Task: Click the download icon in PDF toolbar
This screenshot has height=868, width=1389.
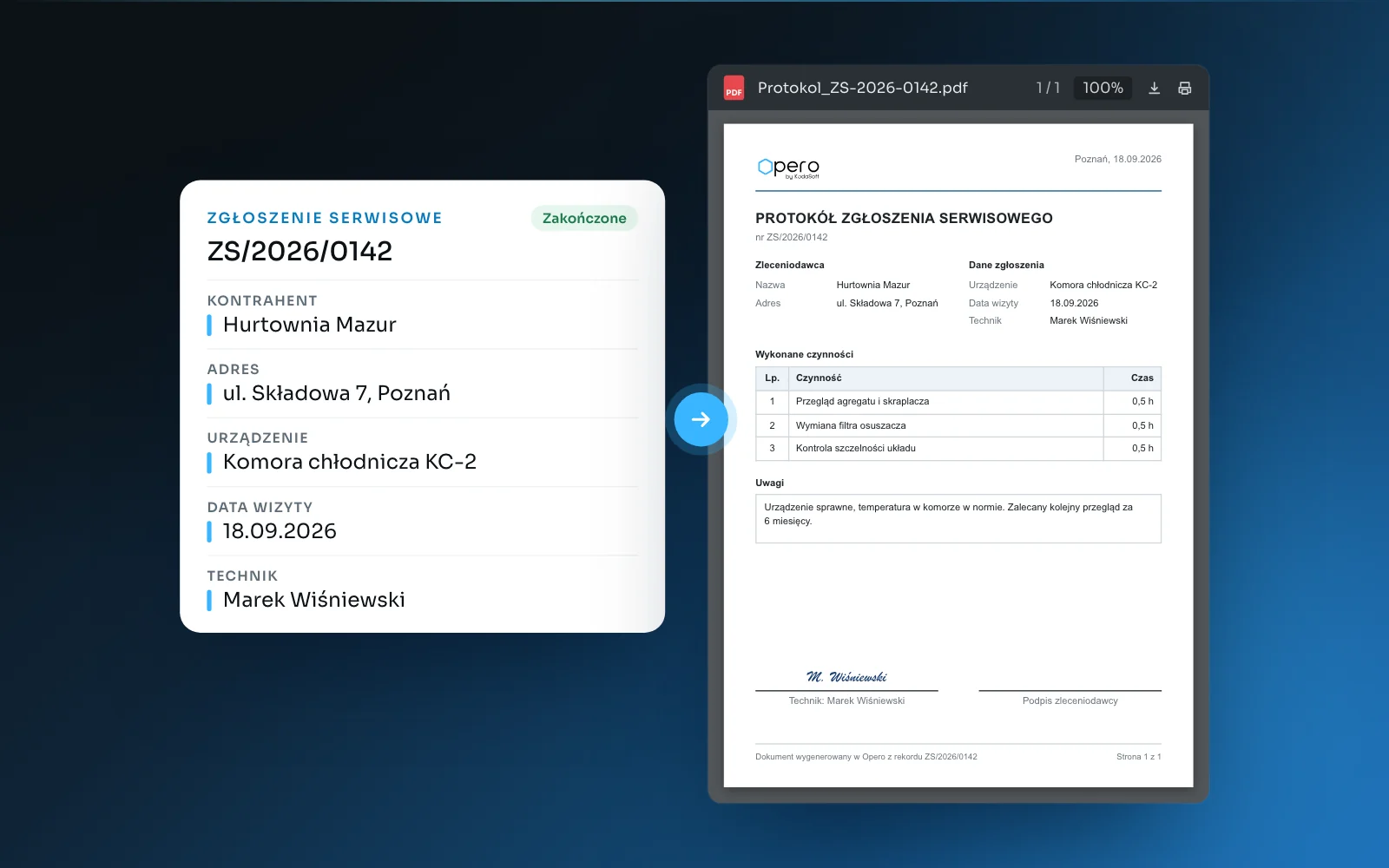Action: click(x=1154, y=88)
